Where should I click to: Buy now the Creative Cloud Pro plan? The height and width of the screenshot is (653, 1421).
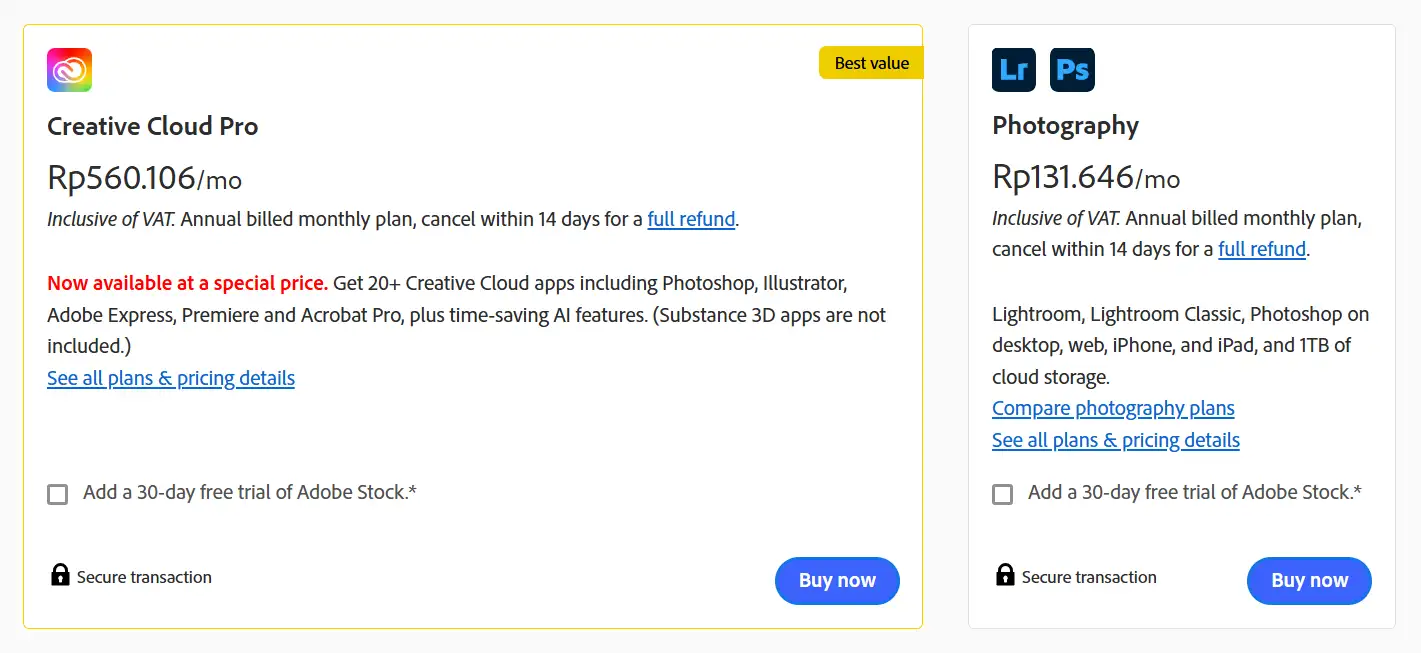tap(837, 580)
